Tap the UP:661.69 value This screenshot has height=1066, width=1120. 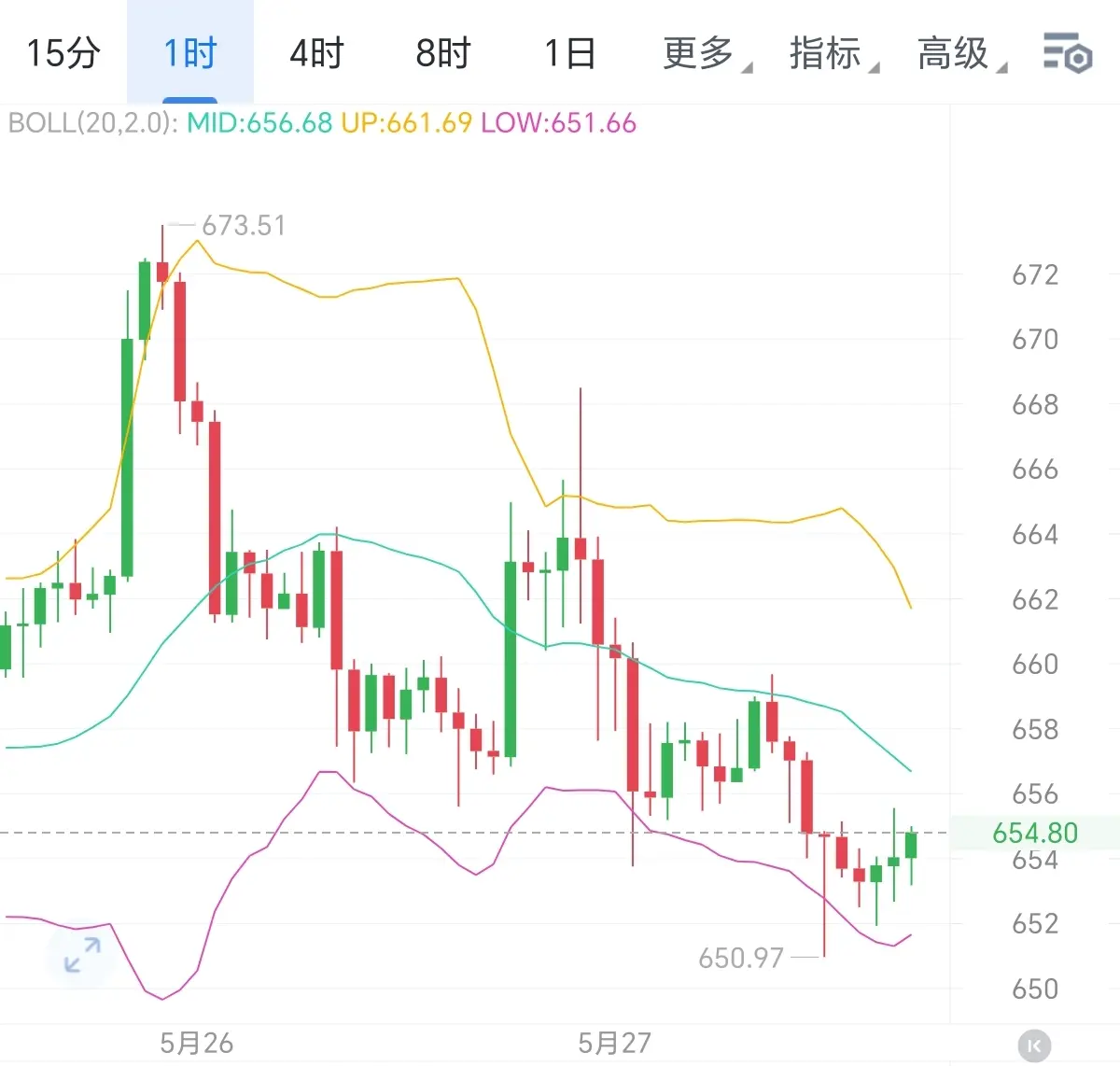[x=406, y=123]
